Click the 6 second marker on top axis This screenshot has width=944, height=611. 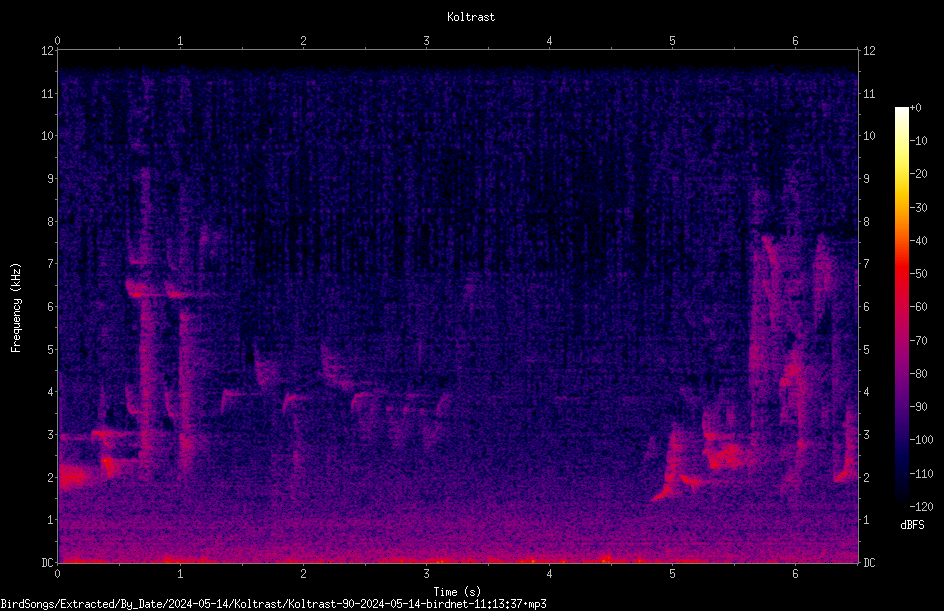(795, 41)
